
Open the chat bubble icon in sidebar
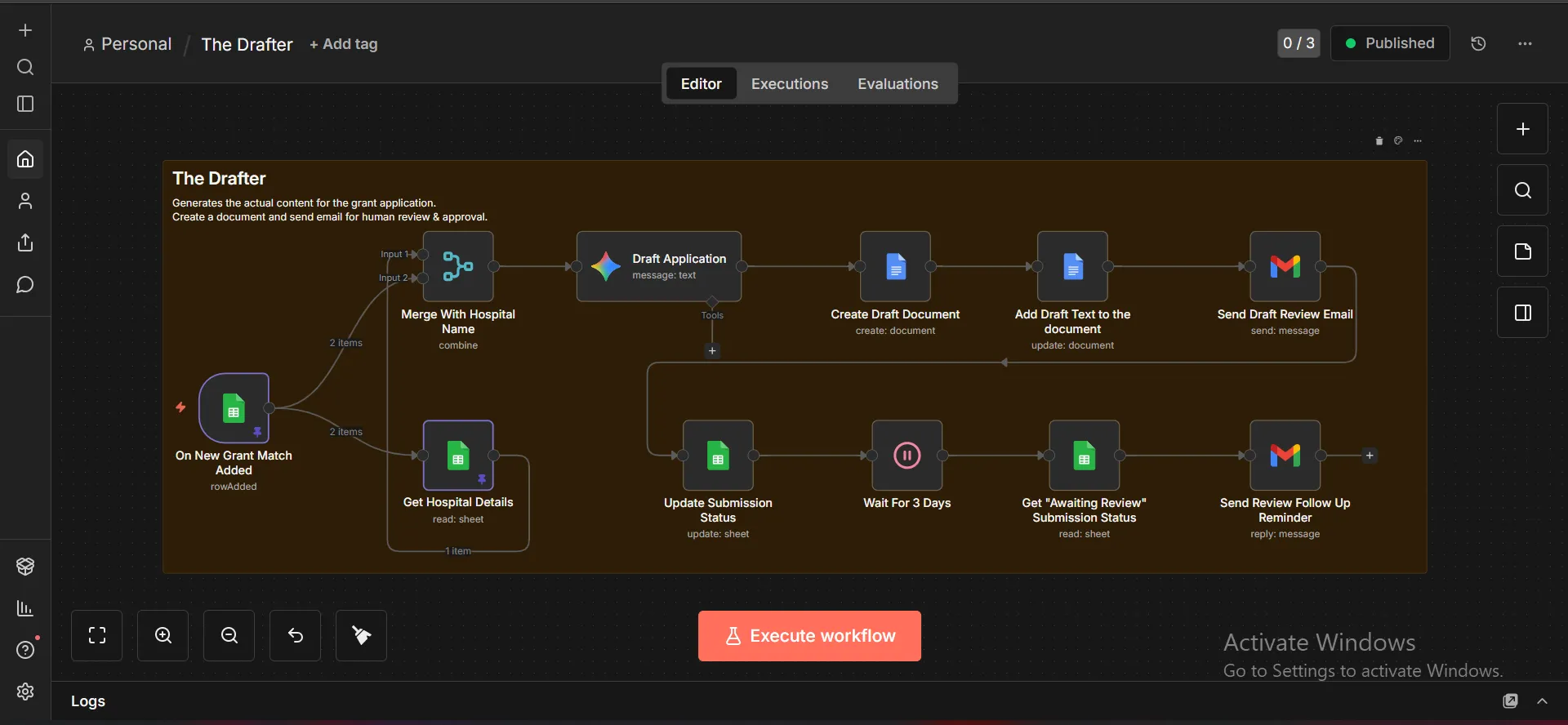(x=25, y=285)
